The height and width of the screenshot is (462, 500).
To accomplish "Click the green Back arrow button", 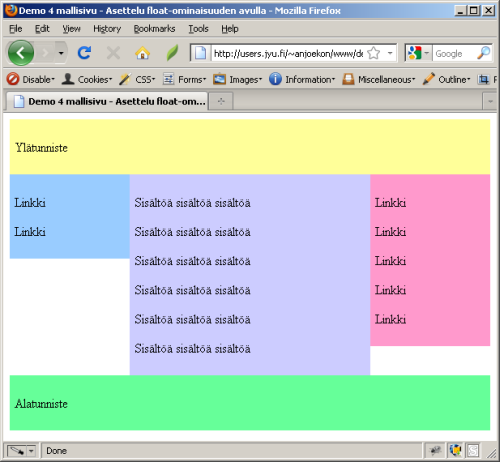I will pyautogui.click(x=21, y=53).
